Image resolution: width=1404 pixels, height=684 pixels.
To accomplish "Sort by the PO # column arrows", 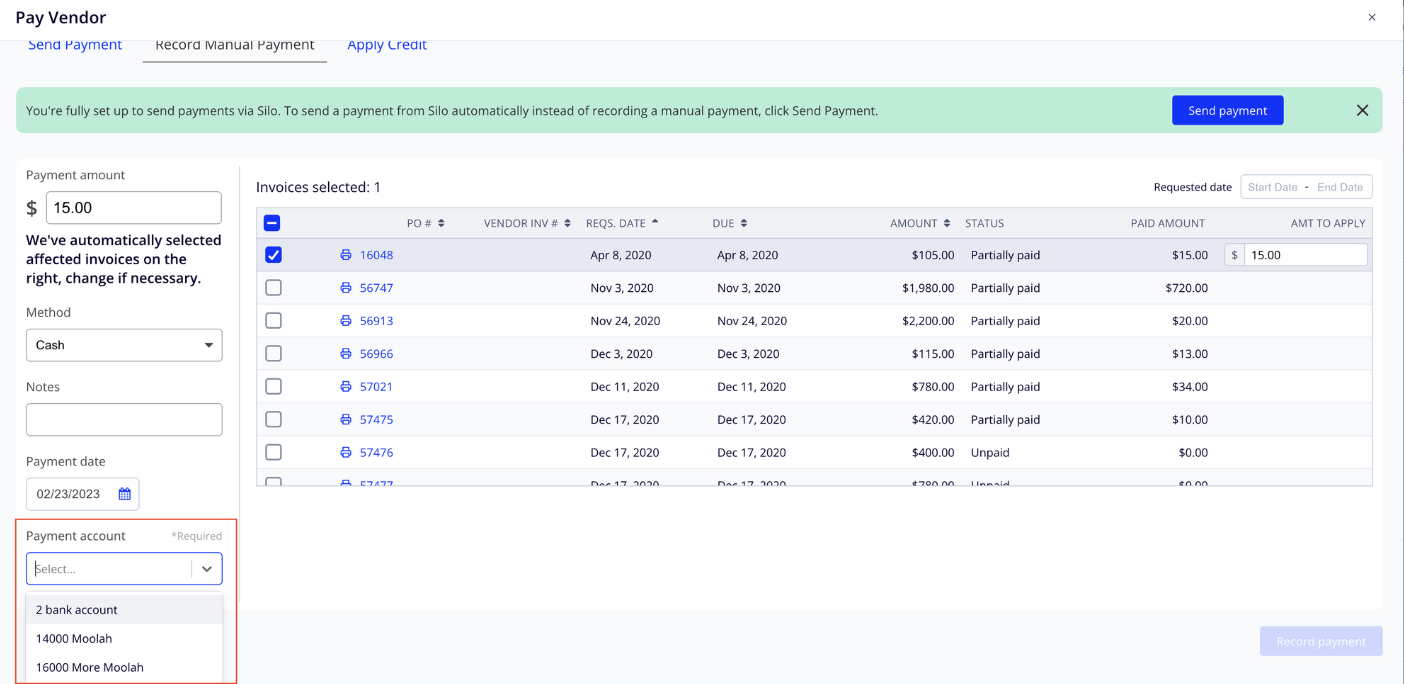I will (x=441, y=223).
